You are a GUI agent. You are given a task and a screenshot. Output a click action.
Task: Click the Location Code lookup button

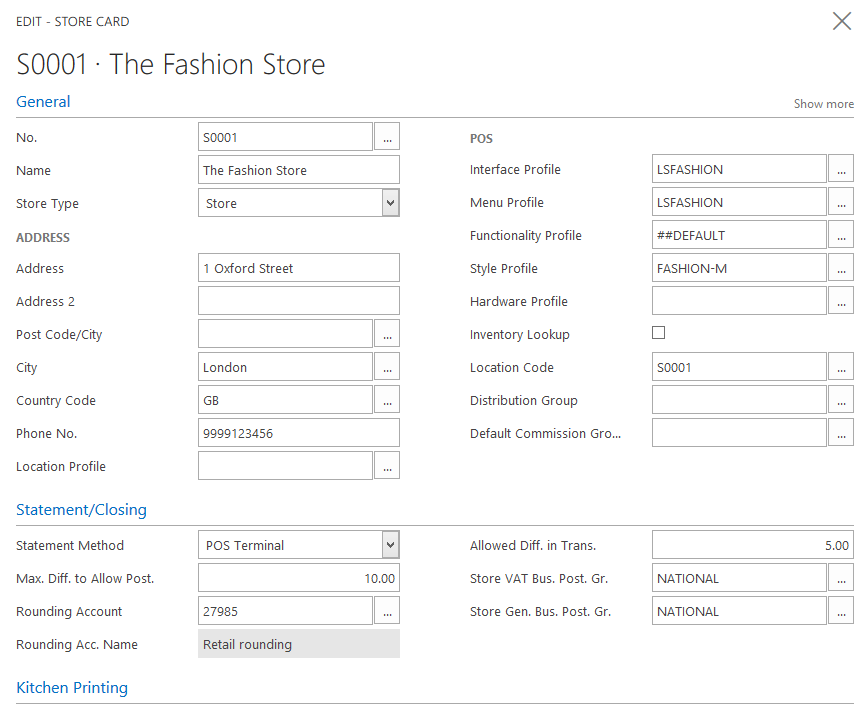point(841,367)
